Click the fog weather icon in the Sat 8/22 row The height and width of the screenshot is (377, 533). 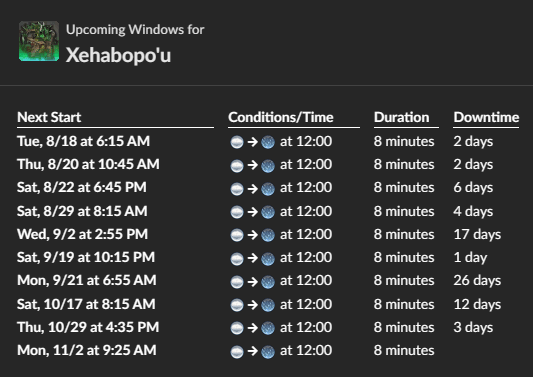[x=237, y=188]
